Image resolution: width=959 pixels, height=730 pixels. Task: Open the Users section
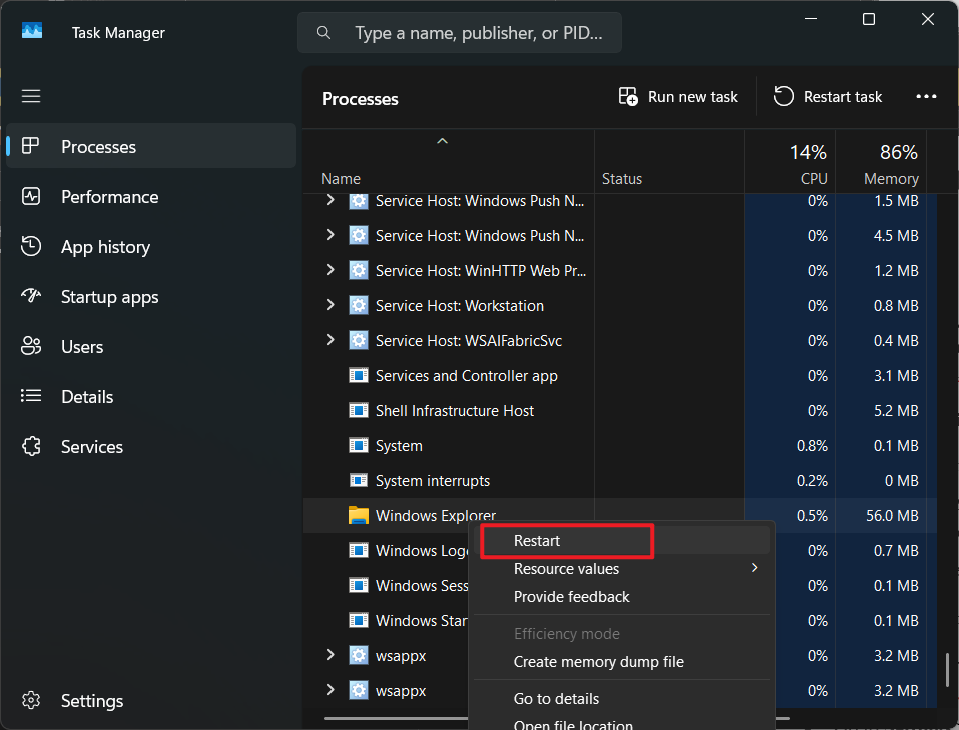(81, 346)
